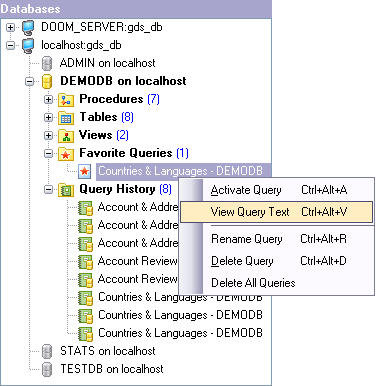Select the Query History (8) label
Viewport: 376px width, 386px height.
125,189
